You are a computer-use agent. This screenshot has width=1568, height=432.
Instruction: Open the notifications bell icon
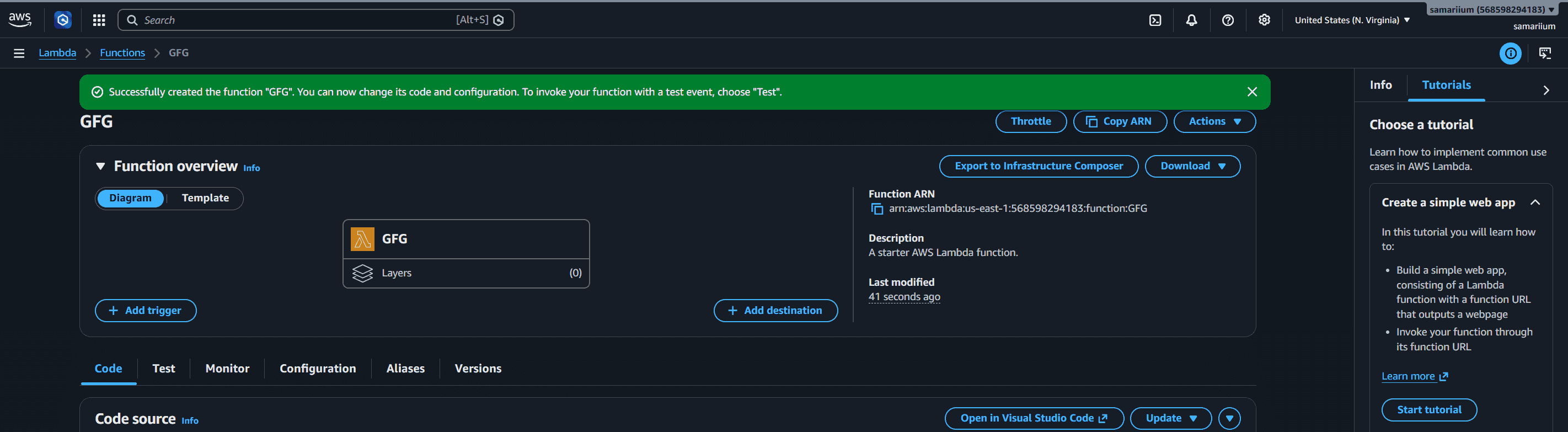tap(1191, 20)
